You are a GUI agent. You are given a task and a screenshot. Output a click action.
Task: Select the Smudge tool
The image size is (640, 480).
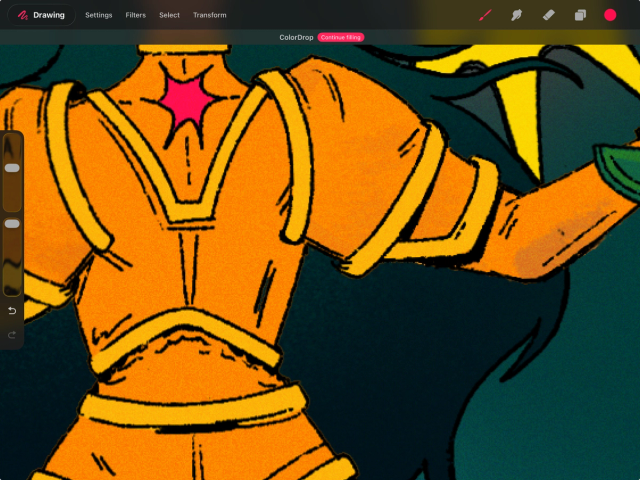[516, 16]
